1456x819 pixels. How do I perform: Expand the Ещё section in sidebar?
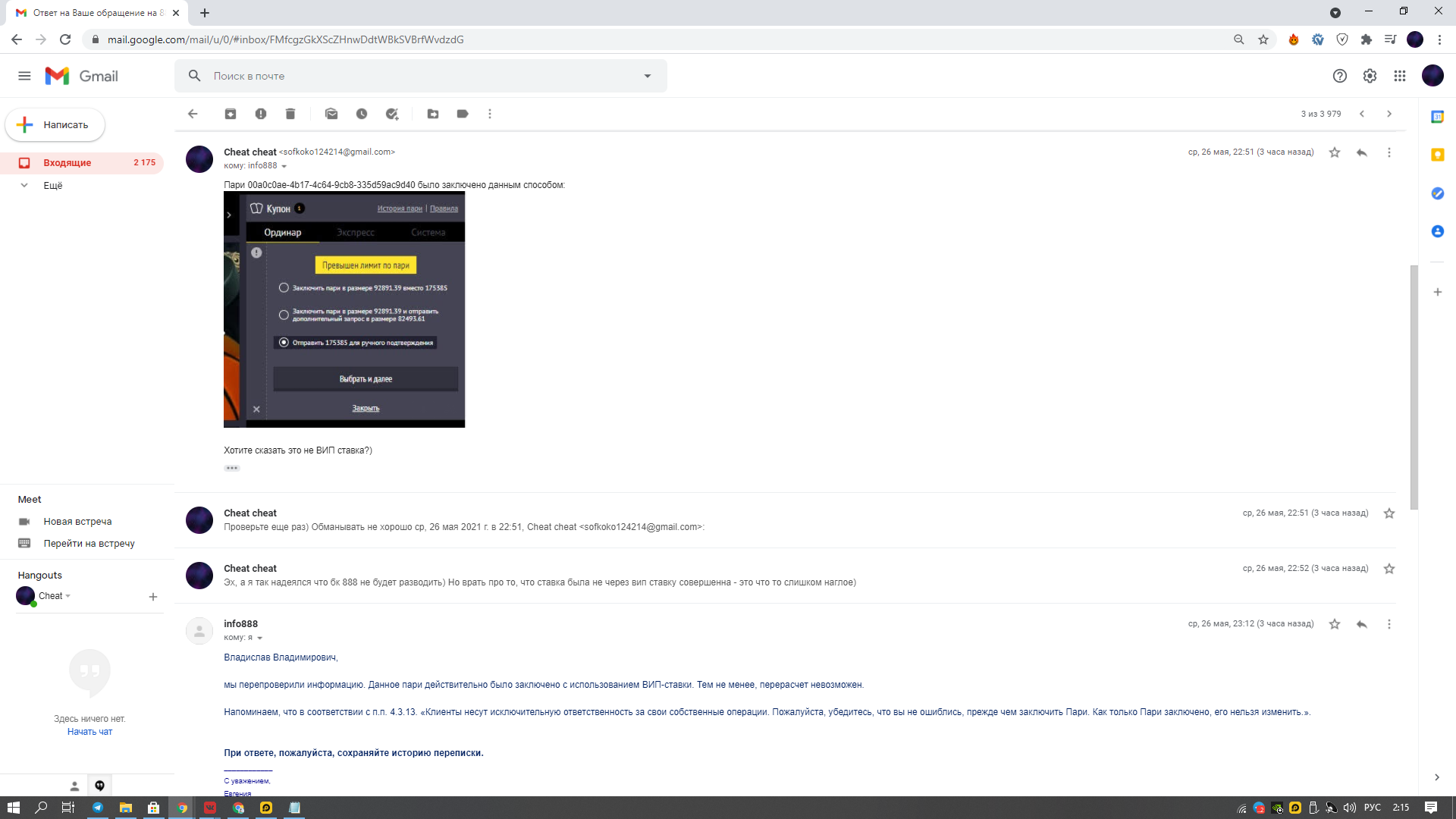click(x=52, y=185)
